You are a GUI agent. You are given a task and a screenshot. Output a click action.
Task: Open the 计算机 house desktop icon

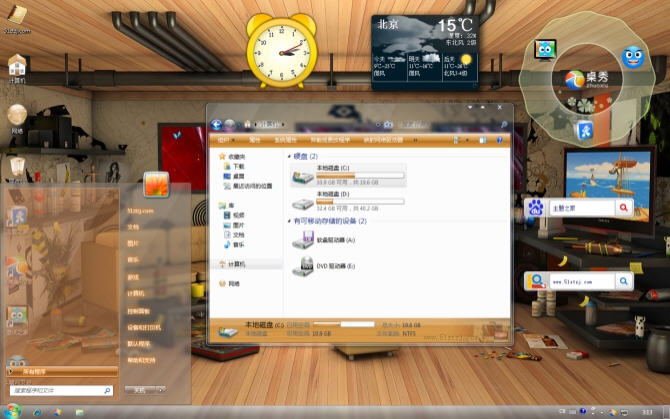click(17, 65)
